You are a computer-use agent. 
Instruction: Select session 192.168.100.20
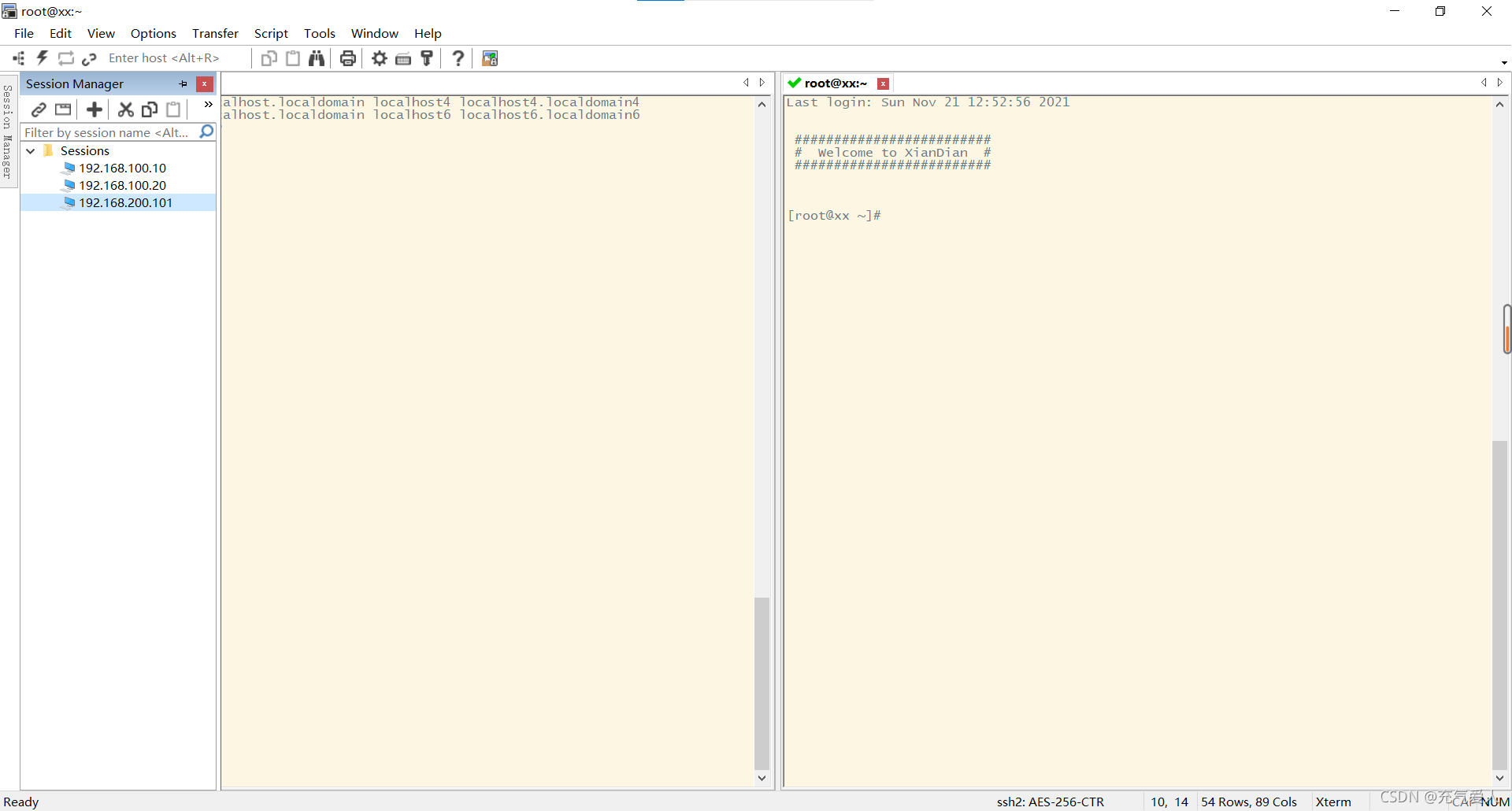[x=123, y=185]
